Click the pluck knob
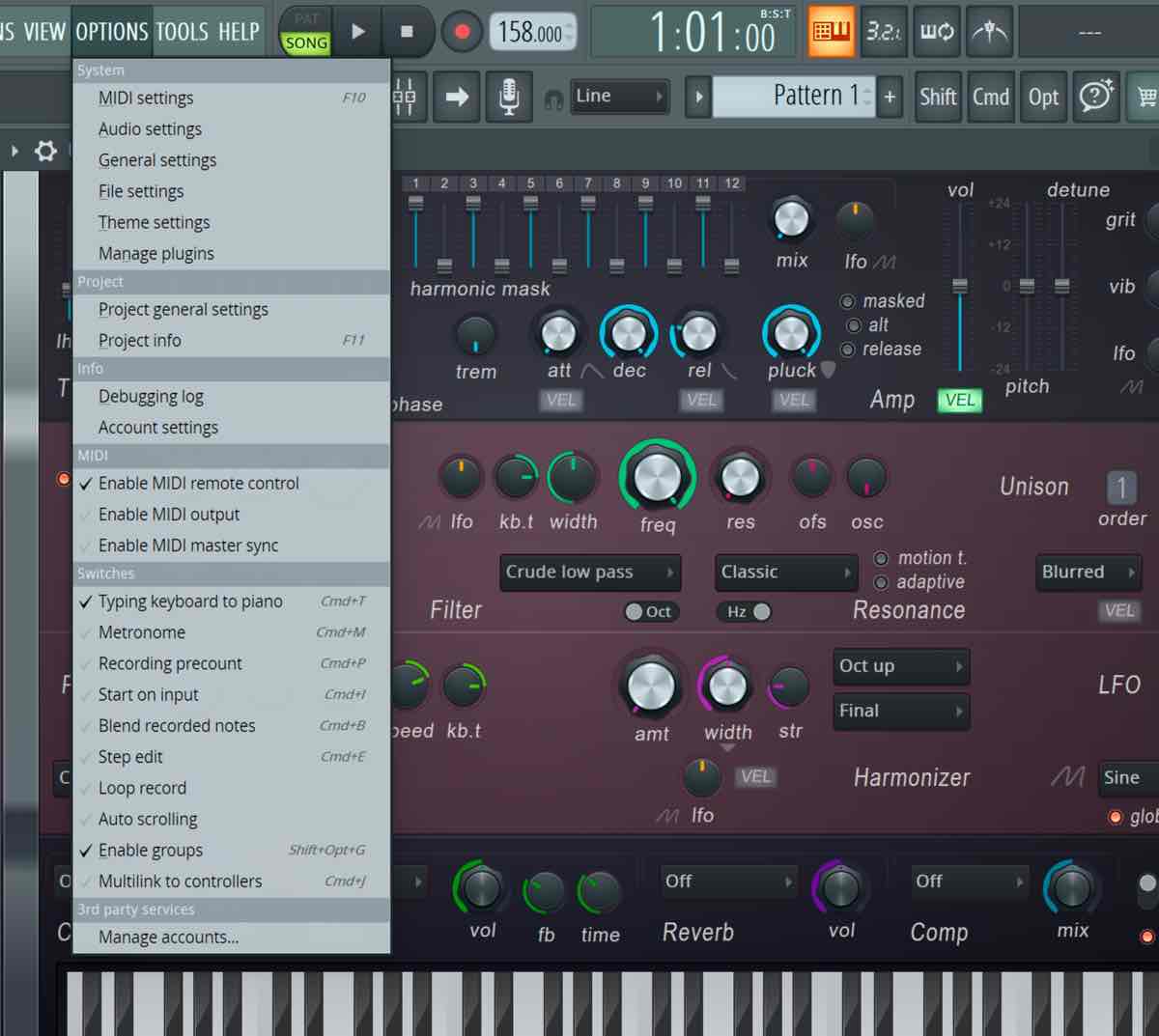This screenshot has height=1036, width=1159. pos(791,333)
